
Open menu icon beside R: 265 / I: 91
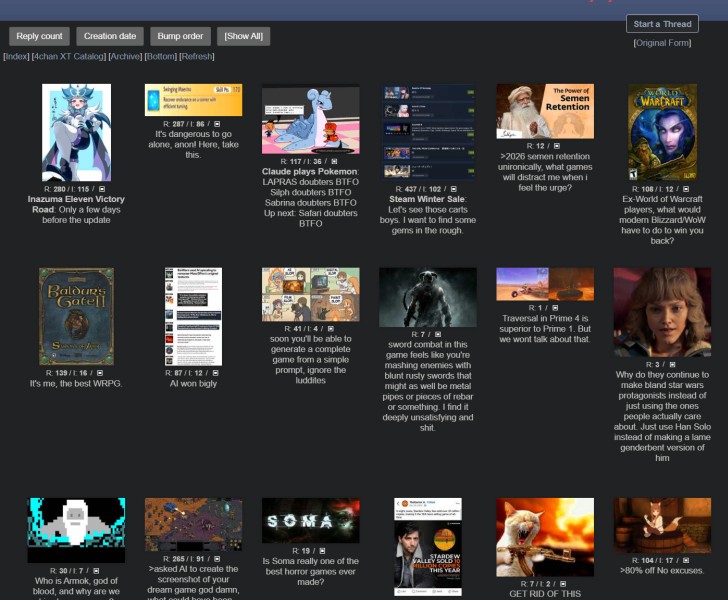point(217,559)
